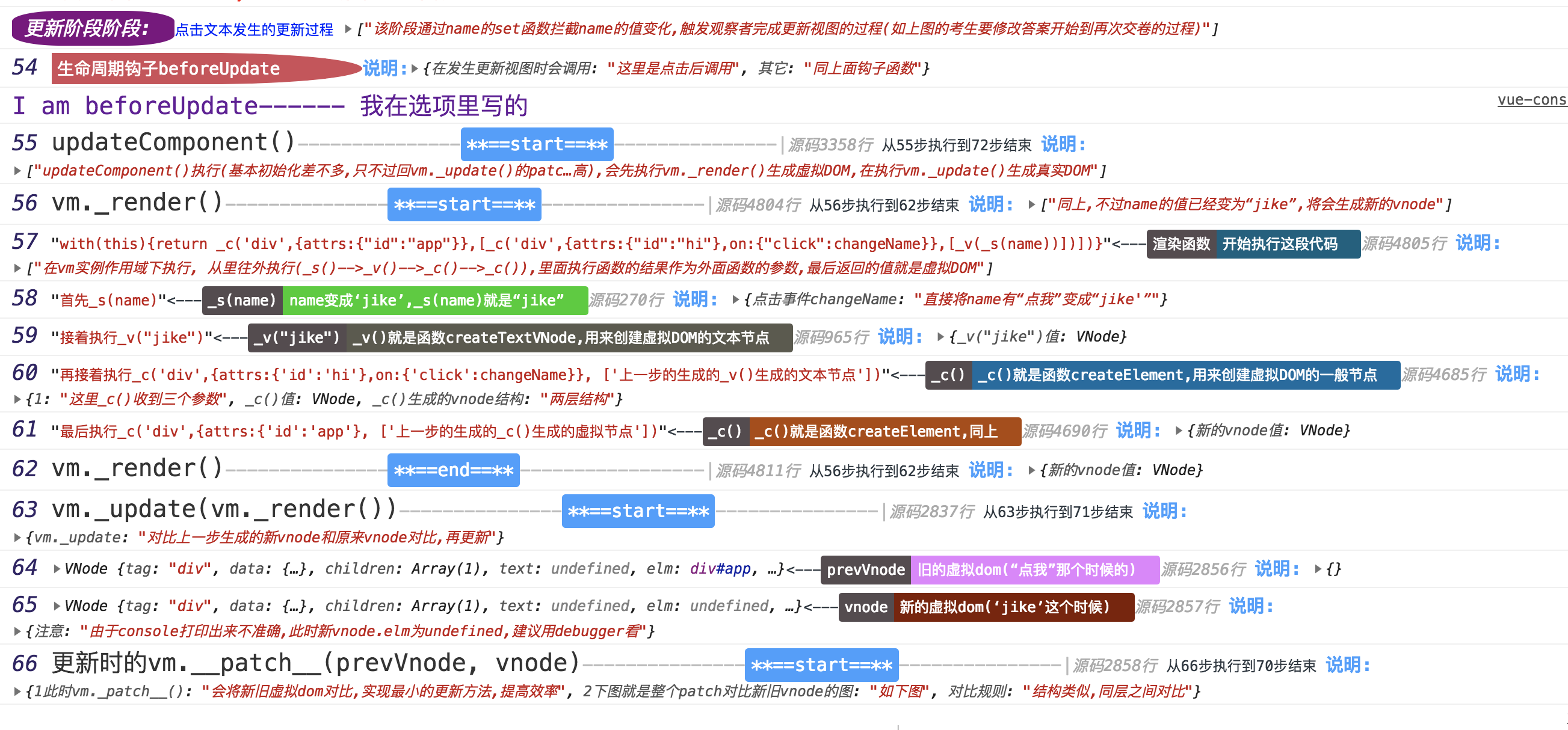Expand the render function execution description array

17,268
